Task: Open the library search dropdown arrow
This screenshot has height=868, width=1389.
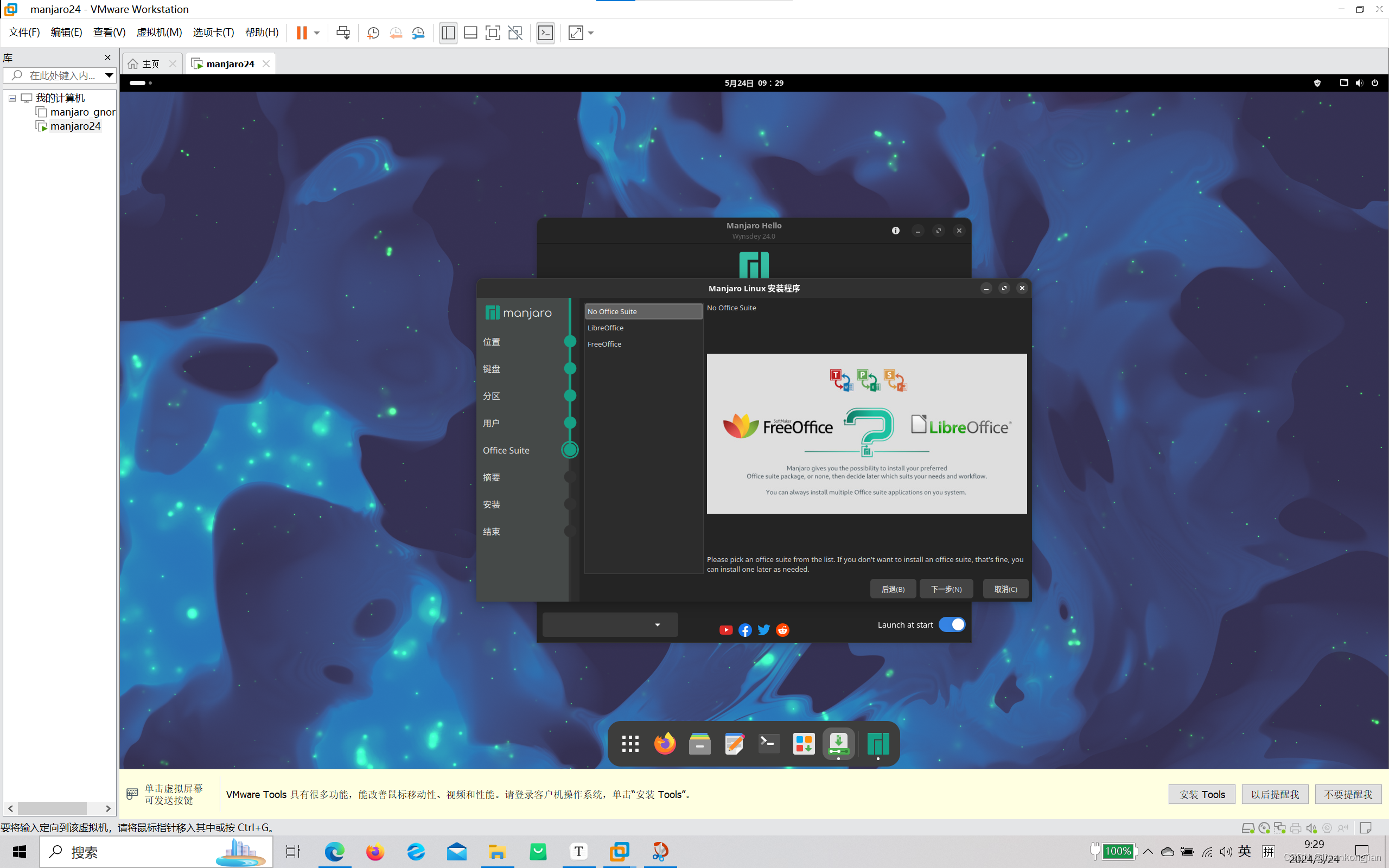Action: pyautogui.click(x=109, y=75)
